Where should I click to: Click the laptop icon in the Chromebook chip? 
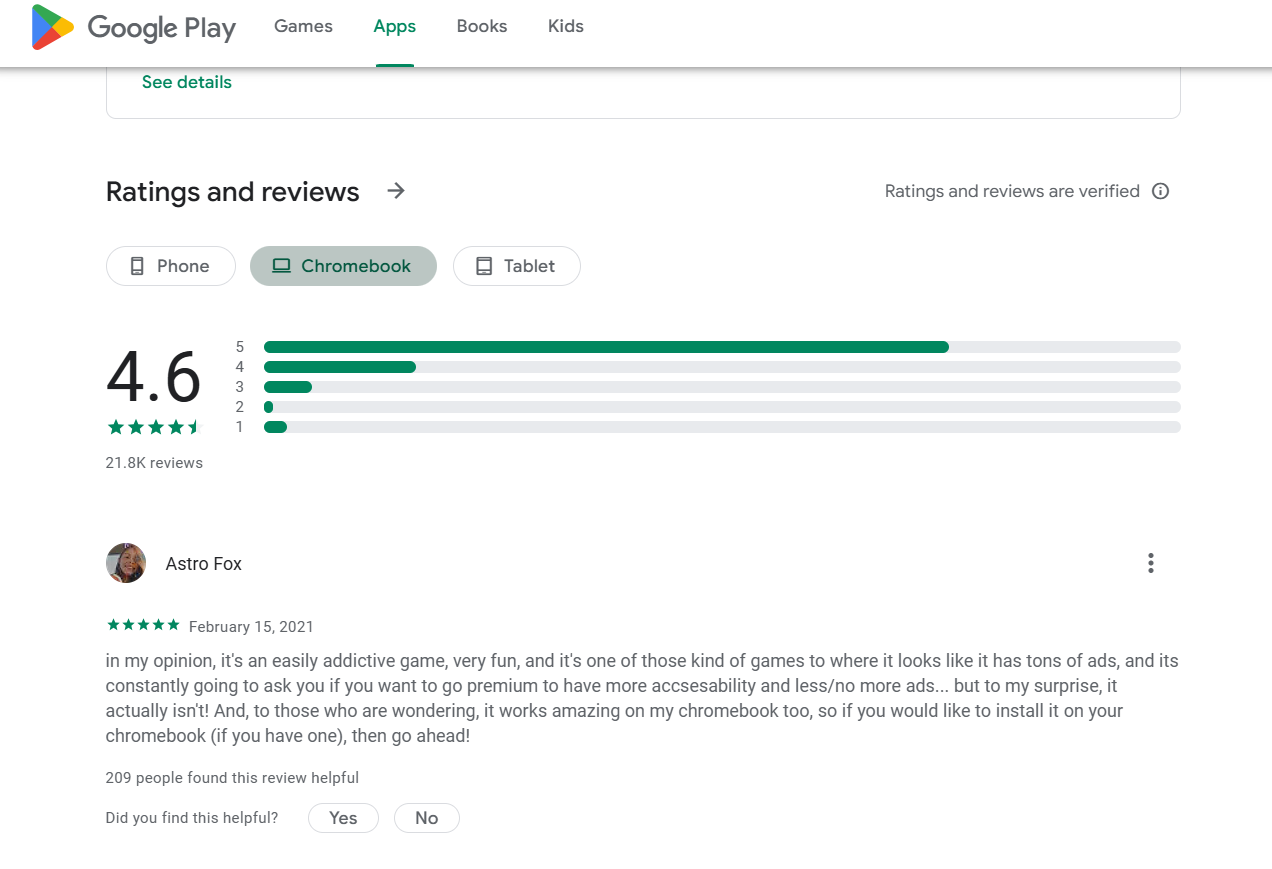[281, 266]
